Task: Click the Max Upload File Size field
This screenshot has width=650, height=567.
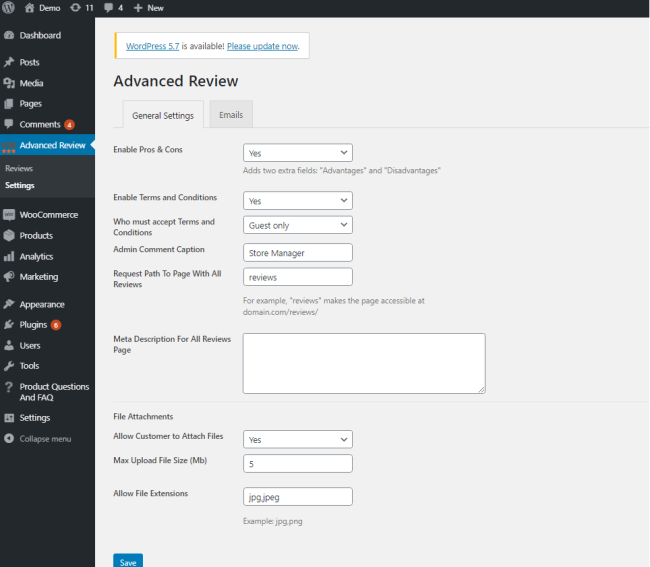Action: pos(298,463)
